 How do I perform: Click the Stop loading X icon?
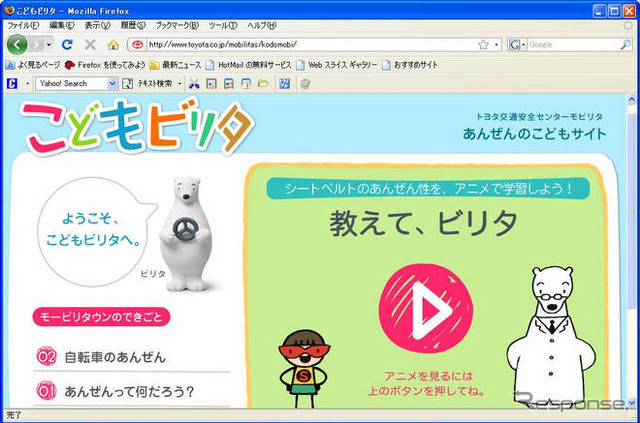(90, 45)
